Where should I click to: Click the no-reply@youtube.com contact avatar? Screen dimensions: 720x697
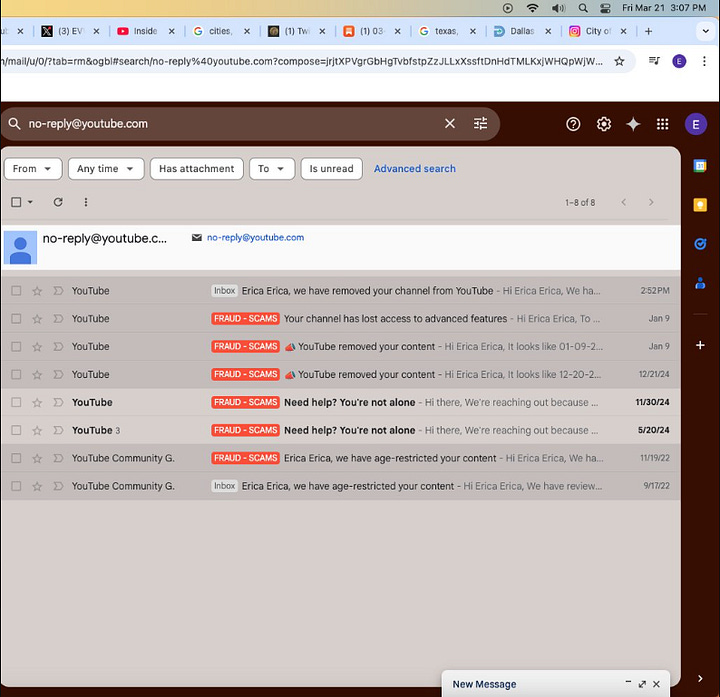(20, 247)
